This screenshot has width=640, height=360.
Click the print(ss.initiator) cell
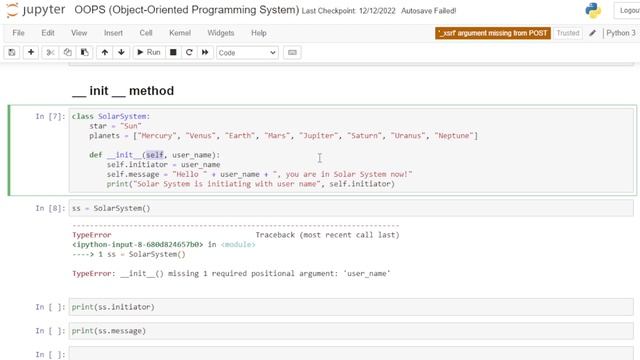(x=351, y=307)
